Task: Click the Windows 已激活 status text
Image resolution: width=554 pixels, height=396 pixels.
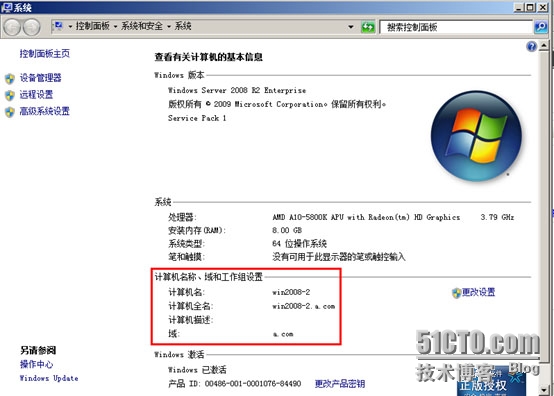Action: click(197, 370)
